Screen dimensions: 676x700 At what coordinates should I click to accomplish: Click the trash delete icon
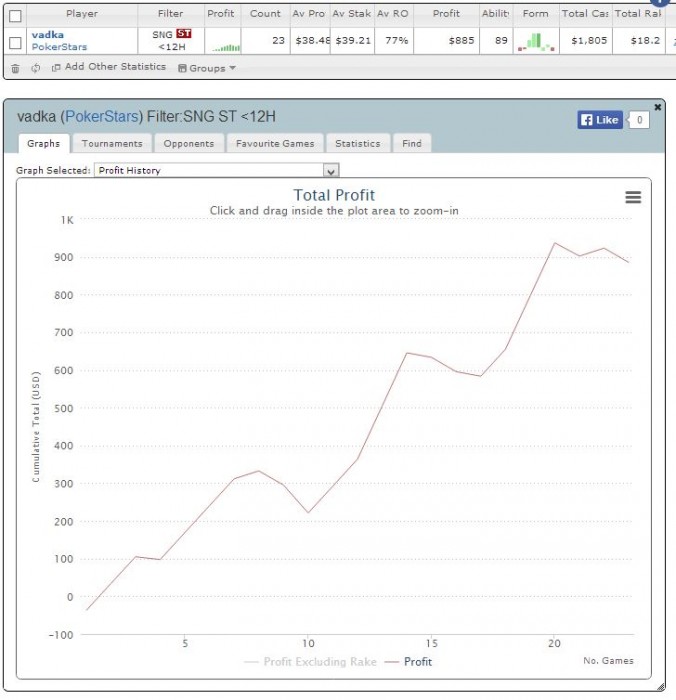pyautogui.click(x=15, y=68)
